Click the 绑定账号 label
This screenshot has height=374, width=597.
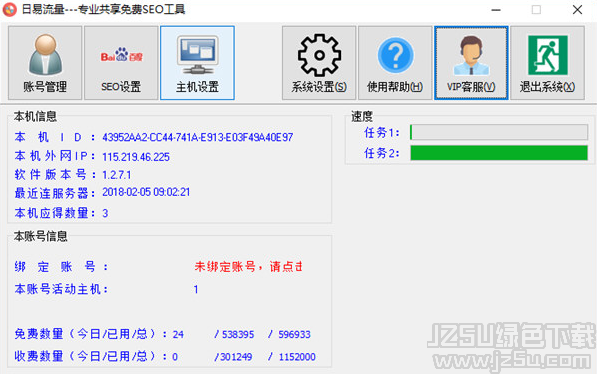pyautogui.click(x=61, y=267)
